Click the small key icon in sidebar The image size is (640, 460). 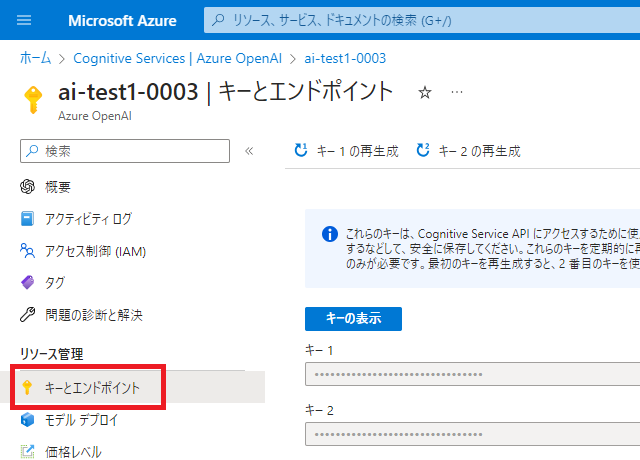[x=27, y=387]
